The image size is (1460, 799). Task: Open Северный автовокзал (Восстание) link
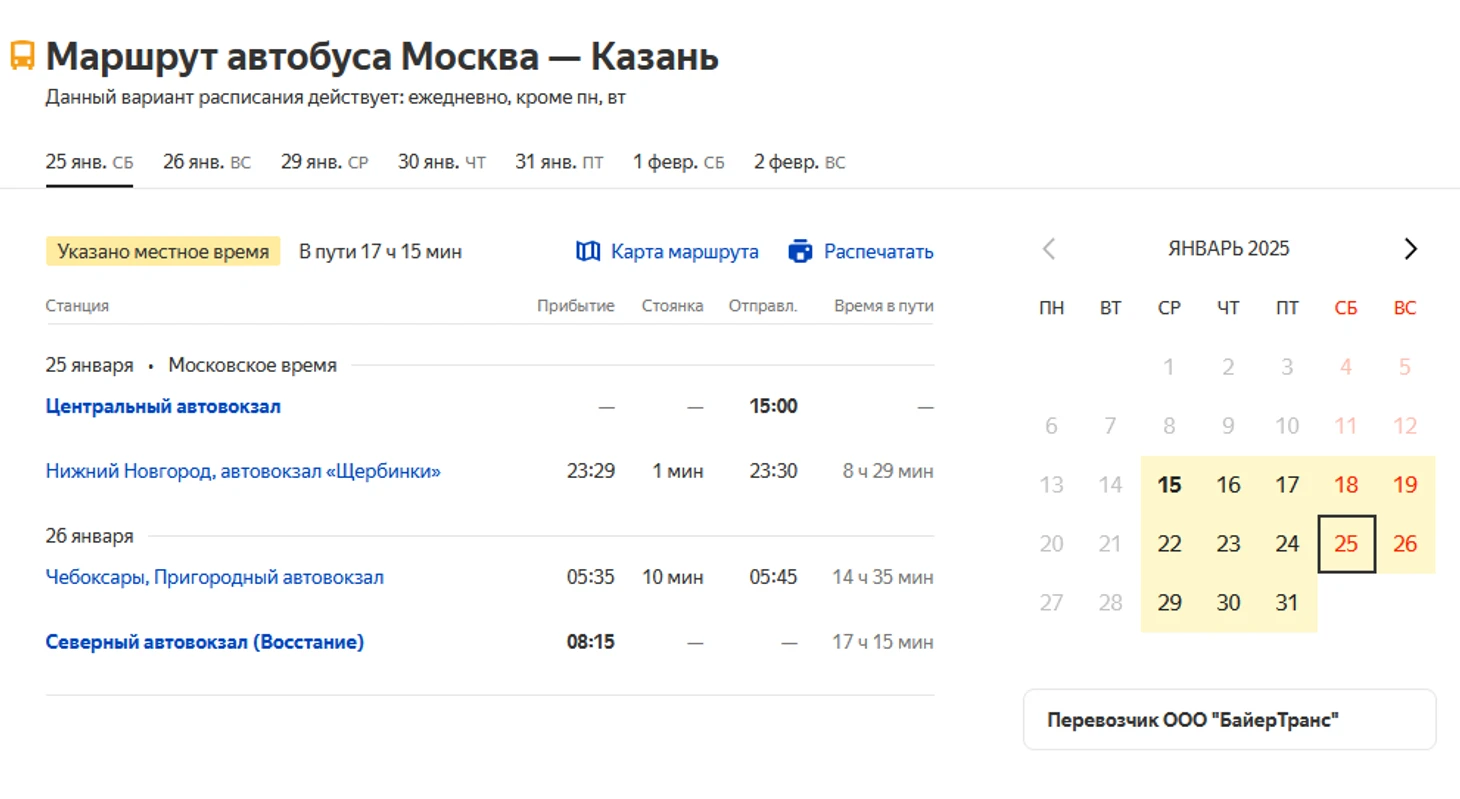(x=205, y=642)
